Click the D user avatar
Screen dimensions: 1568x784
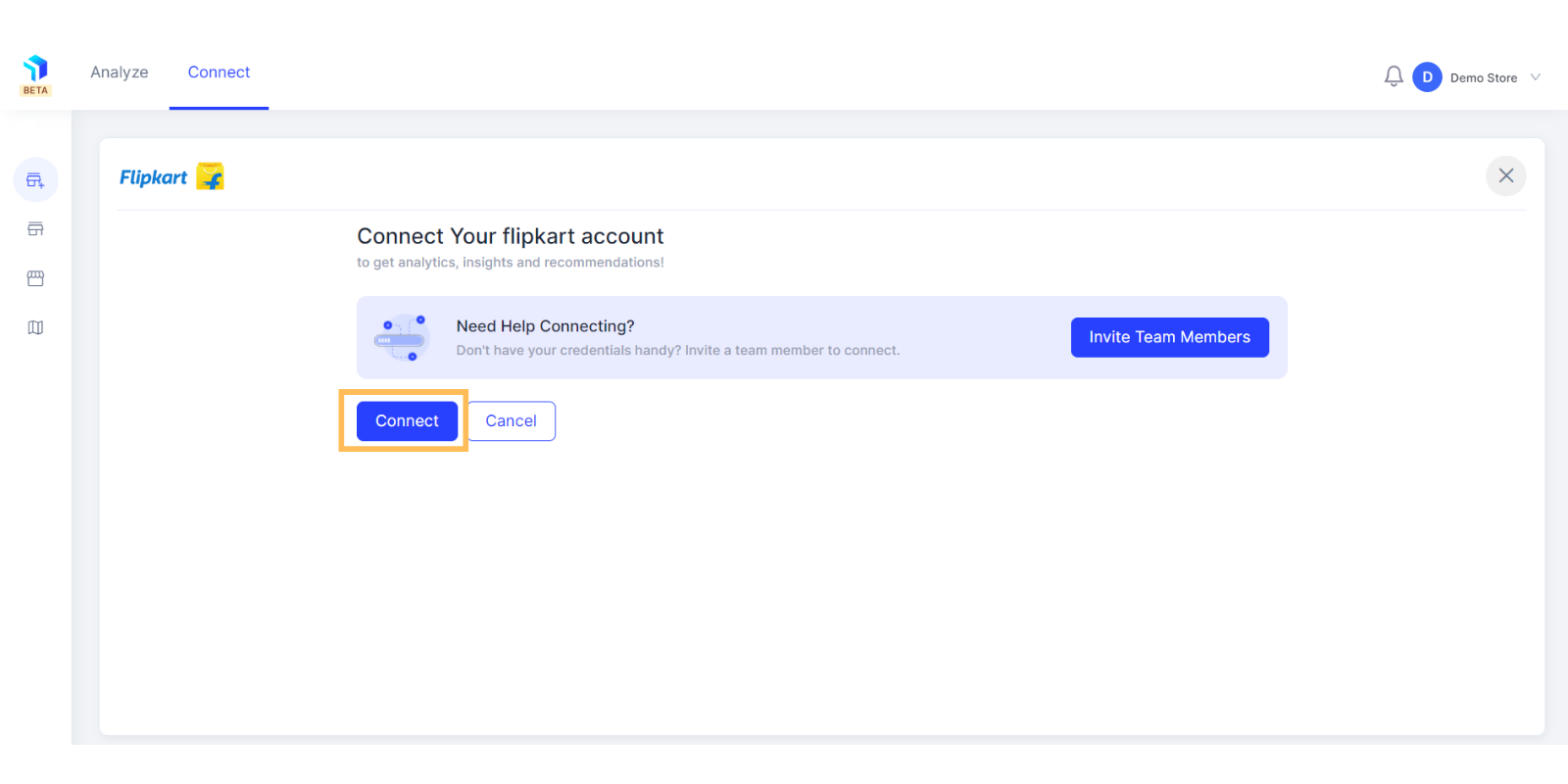[1427, 77]
